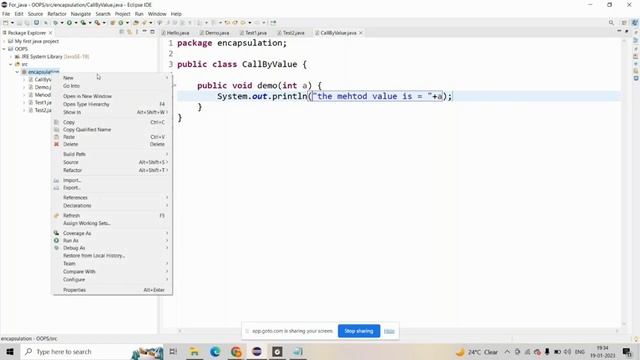The height and width of the screenshot is (360, 640).
Task: Select Go Into in context menu
Action: [71, 86]
